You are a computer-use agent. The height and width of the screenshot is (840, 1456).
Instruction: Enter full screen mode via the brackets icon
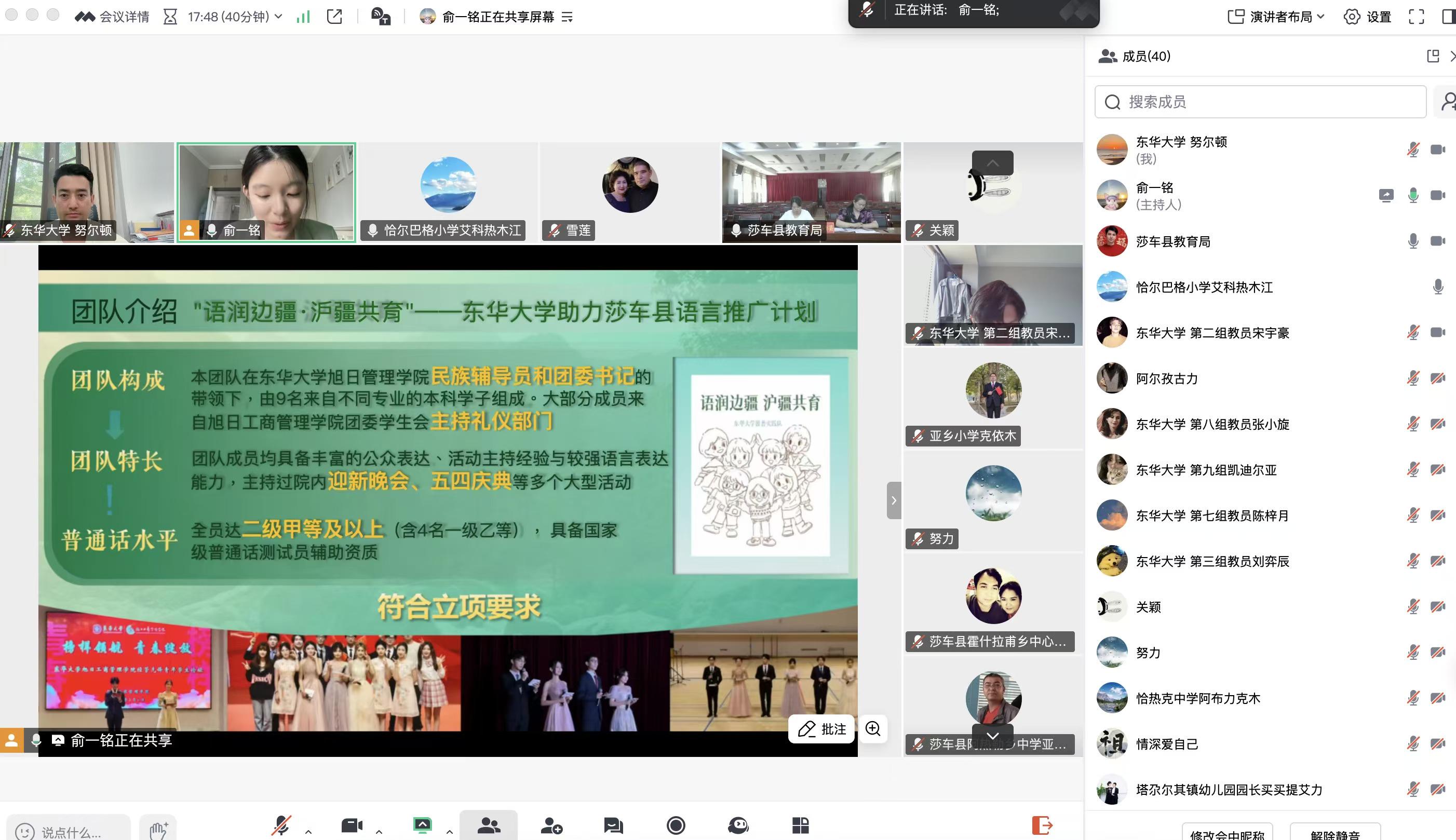1416,17
